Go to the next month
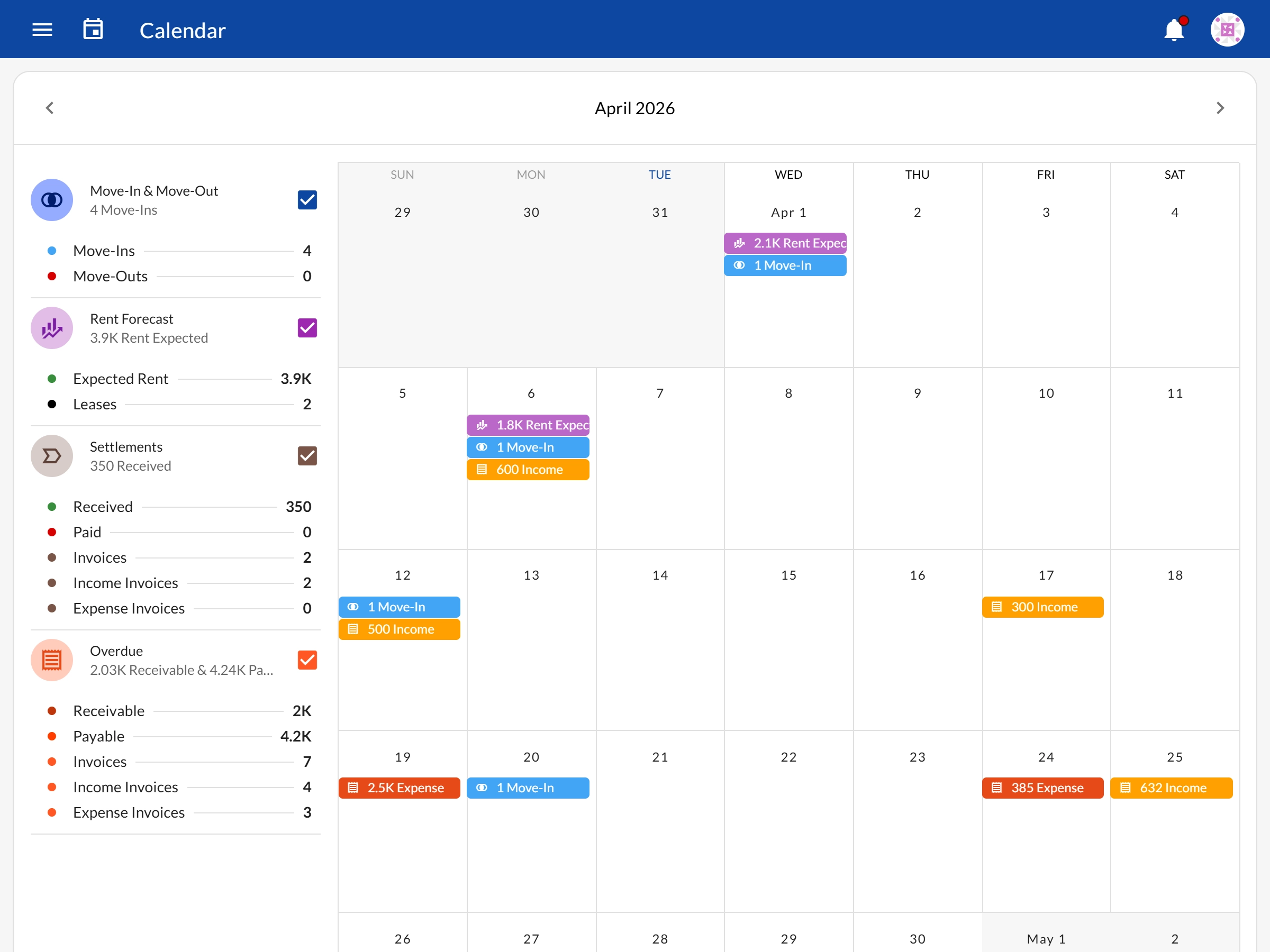This screenshot has width=1270, height=952. 1220,108
